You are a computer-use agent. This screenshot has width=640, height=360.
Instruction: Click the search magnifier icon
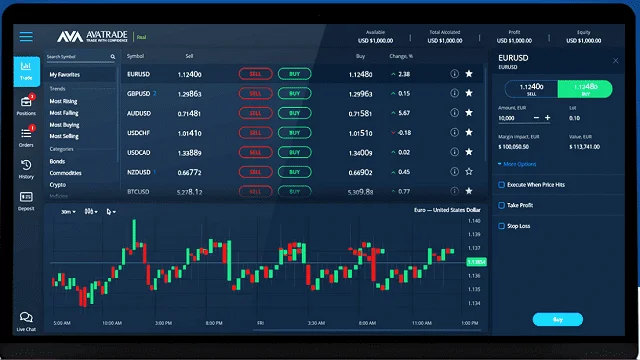(x=113, y=57)
